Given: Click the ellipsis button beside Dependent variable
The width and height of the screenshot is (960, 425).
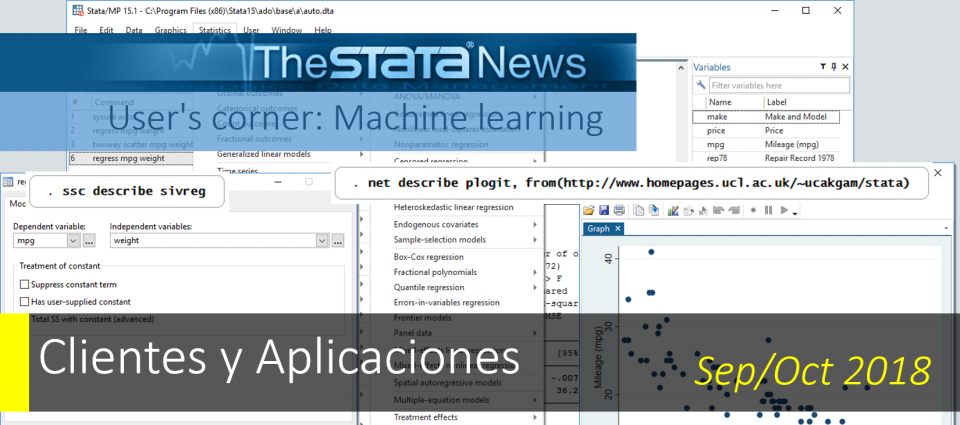Looking at the screenshot, I should [x=89, y=241].
